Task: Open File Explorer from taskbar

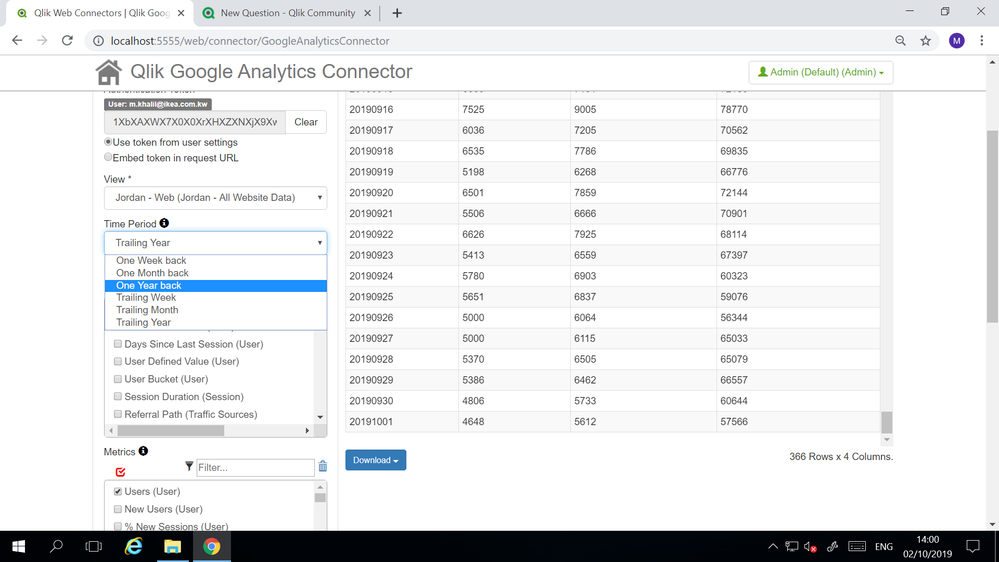Action: tap(172, 547)
